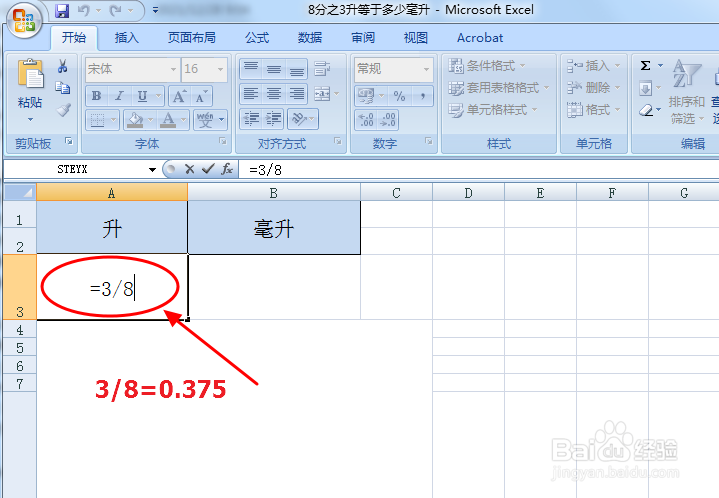The image size is (719, 498).
Task: Apply font color with the A button
Action: 168,120
